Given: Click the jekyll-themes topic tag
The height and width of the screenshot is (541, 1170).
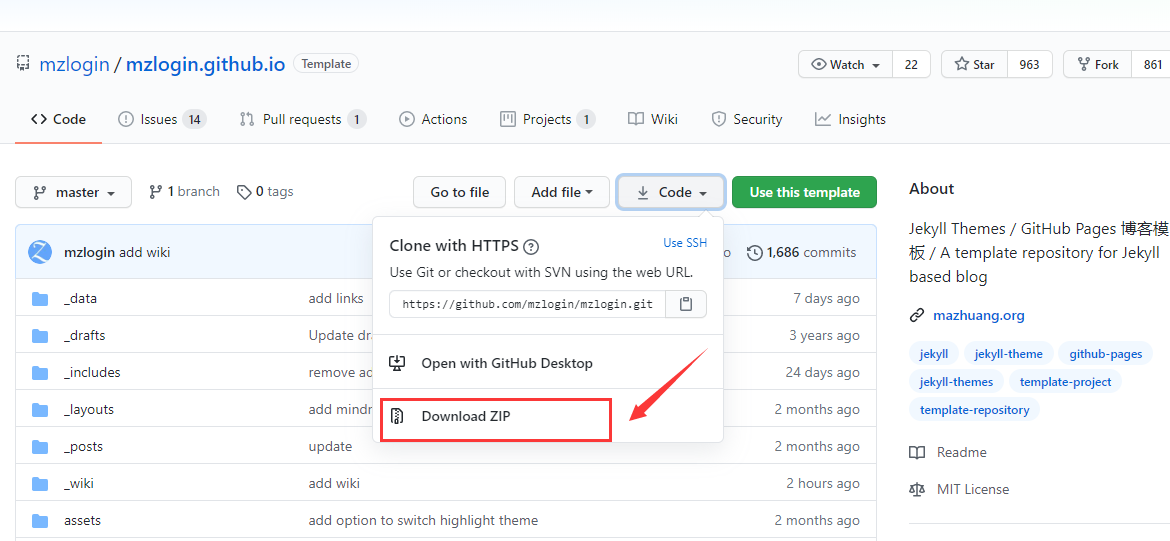Looking at the screenshot, I should tap(956, 381).
